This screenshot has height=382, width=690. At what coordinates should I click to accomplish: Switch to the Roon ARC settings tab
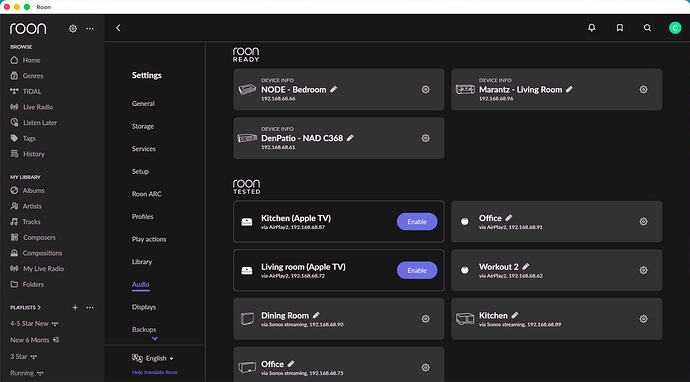(x=147, y=194)
